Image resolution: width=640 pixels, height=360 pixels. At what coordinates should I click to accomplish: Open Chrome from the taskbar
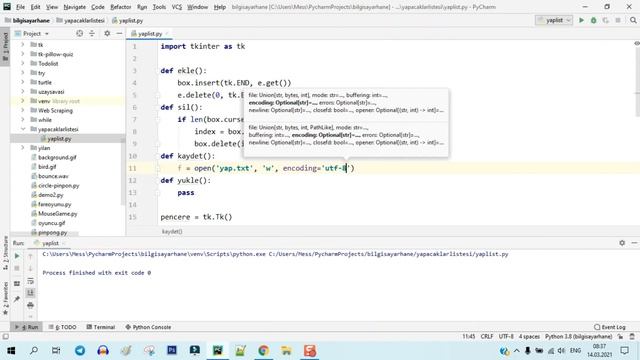pyautogui.click(x=263, y=351)
